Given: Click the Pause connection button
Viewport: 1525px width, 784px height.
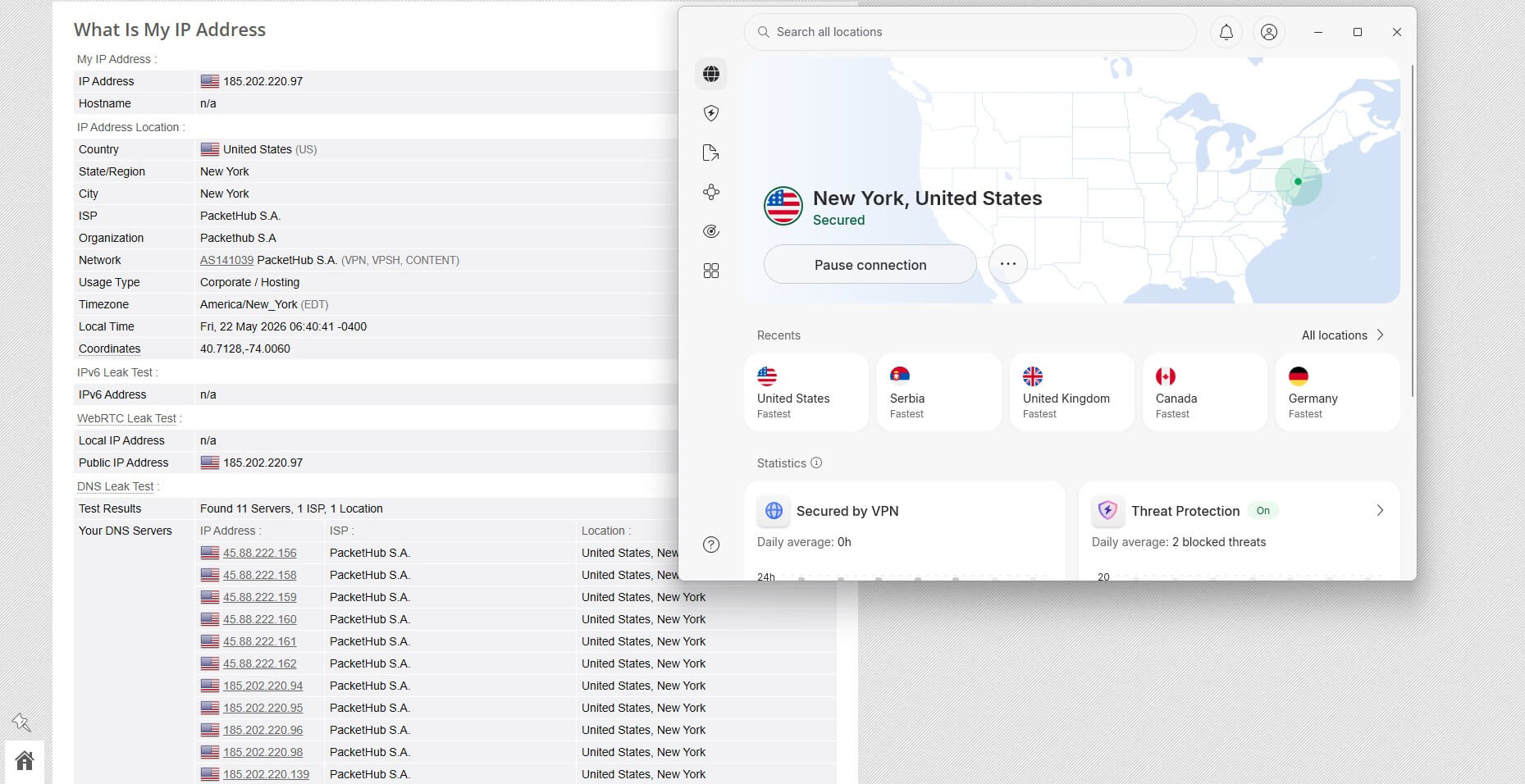Looking at the screenshot, I should (870, 265).
